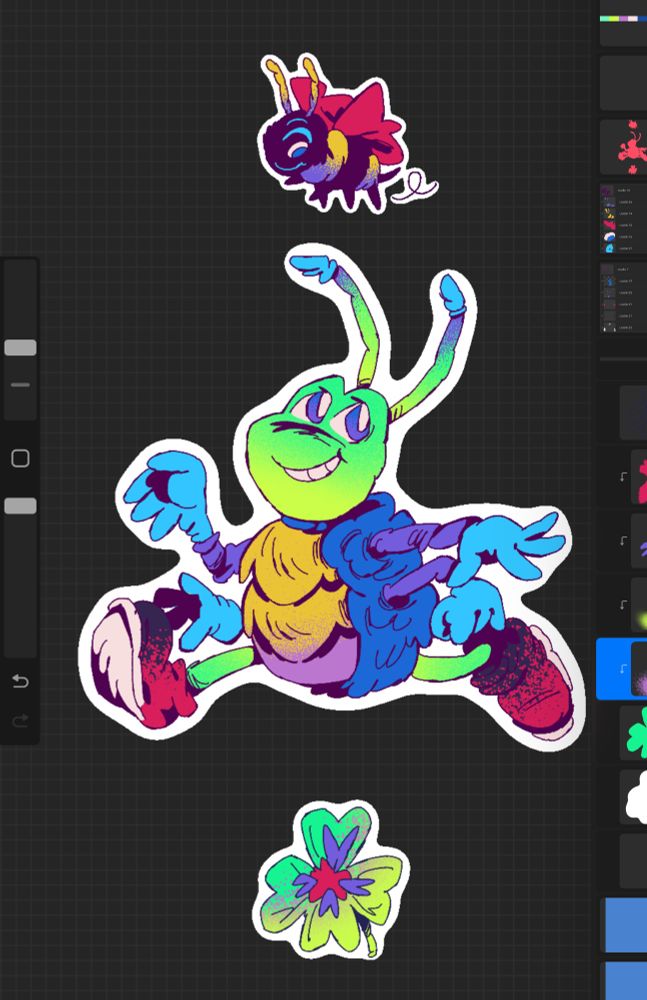
Task: Tap the square Modify button in sidebar
Action: tap(20, 458)
